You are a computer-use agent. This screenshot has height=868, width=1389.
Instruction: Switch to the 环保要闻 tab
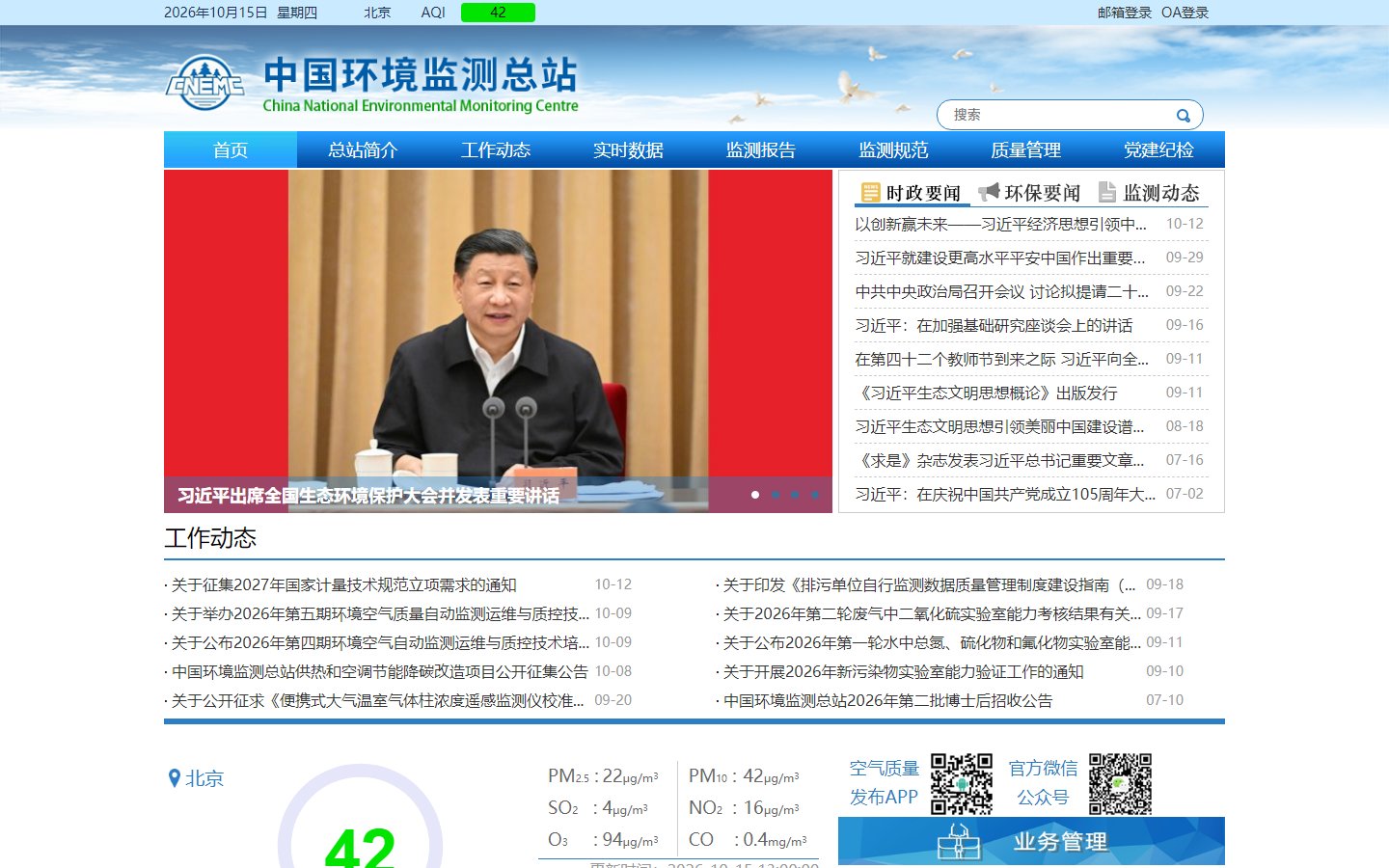tap(1030, 193)
